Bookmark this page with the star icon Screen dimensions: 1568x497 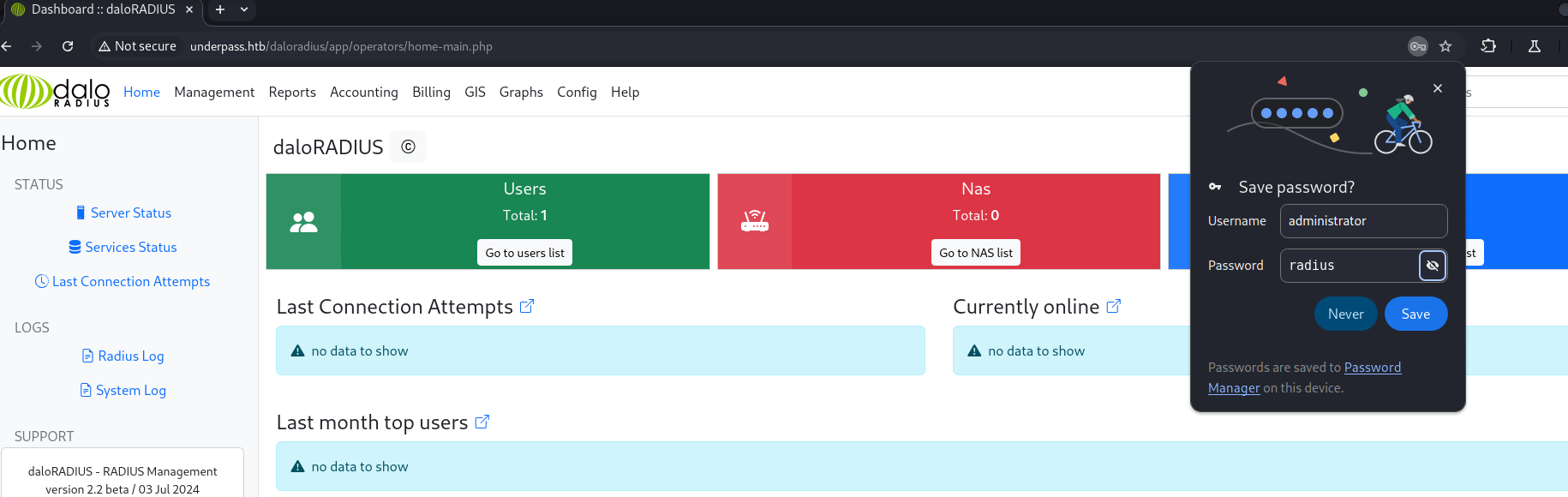click(x=1445, y=46)
